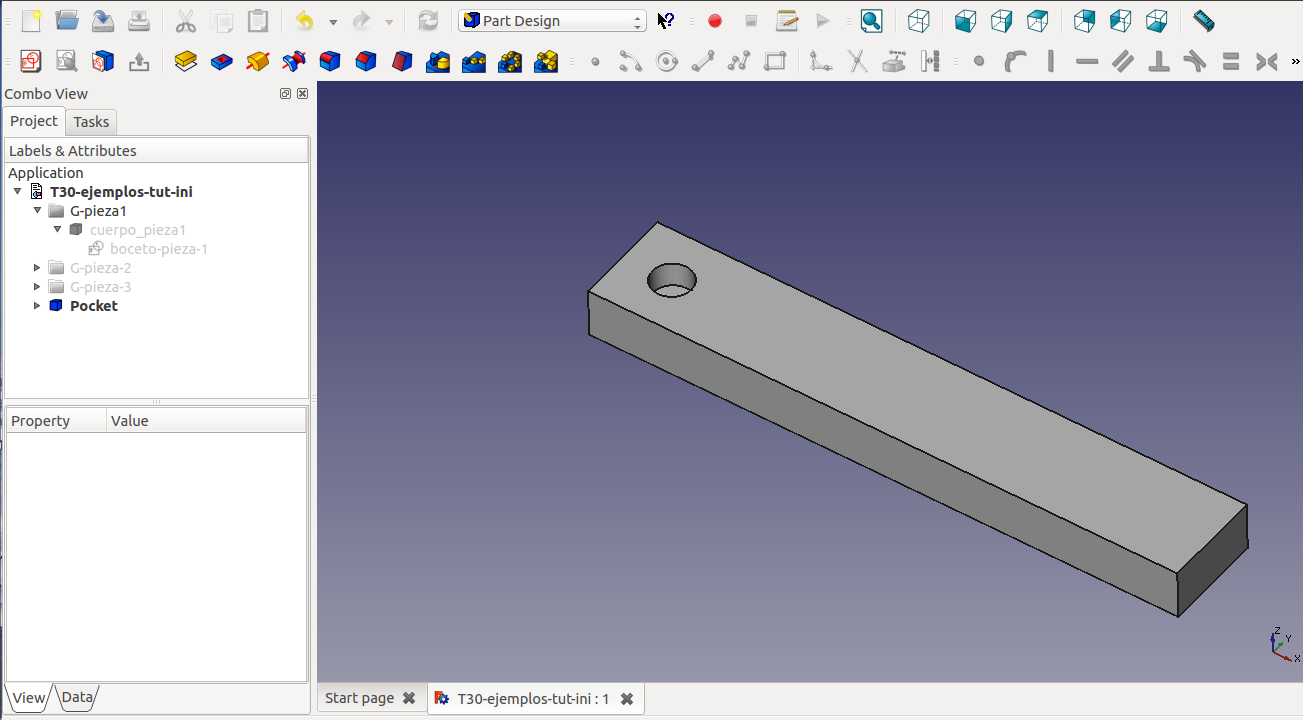Screen dimensions: 1303x720
Task: Switch to the Data property tab
Action: pyautogui.click(x=77, y=698)
